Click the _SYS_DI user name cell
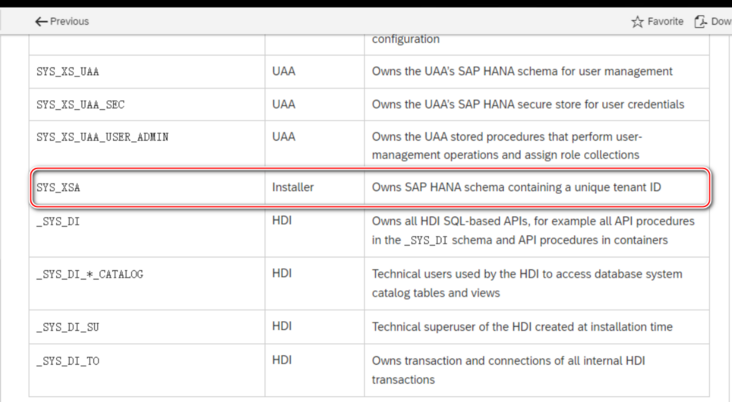732x402 pixels. (57, 220)
